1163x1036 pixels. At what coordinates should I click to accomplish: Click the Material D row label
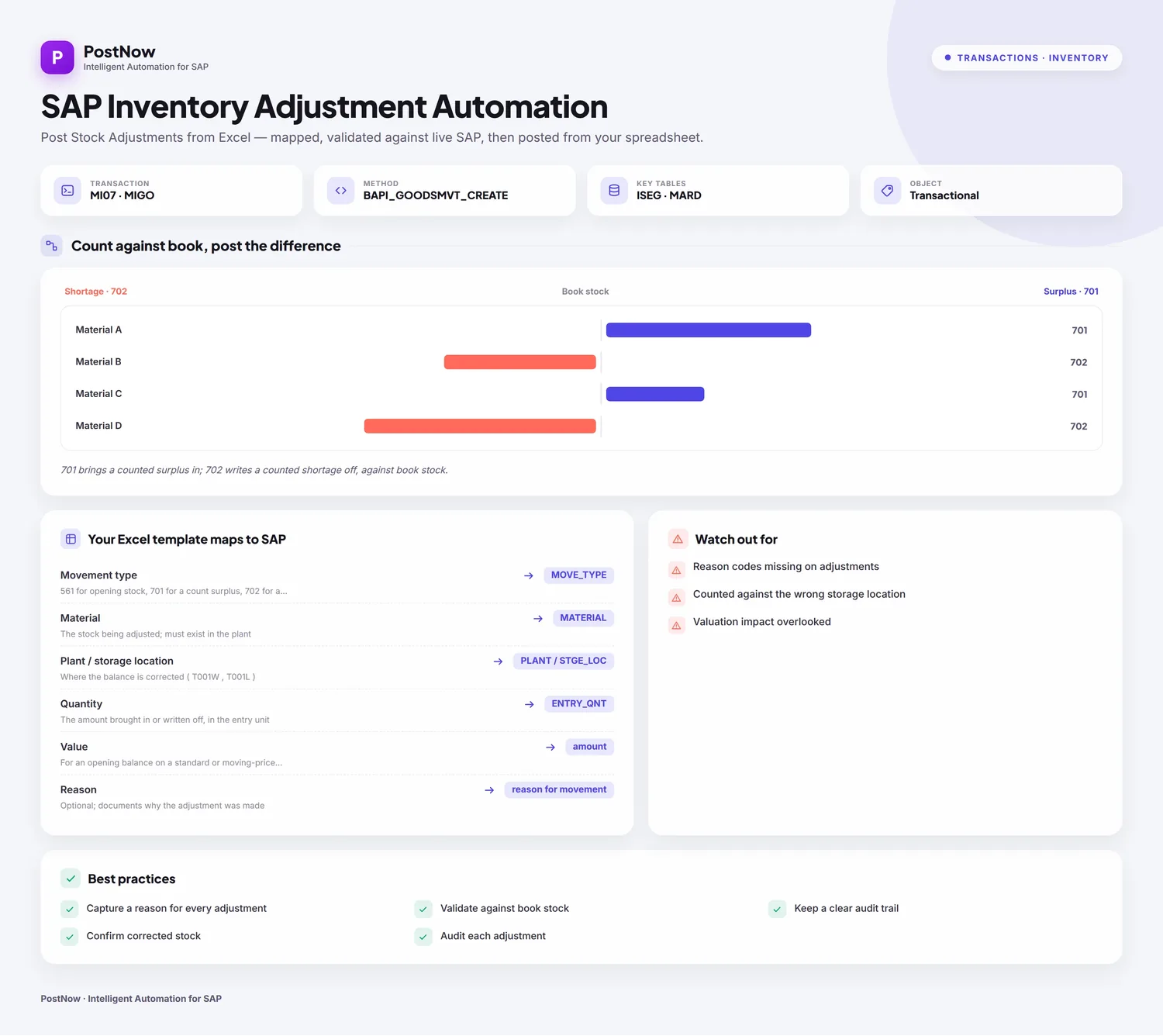coord(98,426)
